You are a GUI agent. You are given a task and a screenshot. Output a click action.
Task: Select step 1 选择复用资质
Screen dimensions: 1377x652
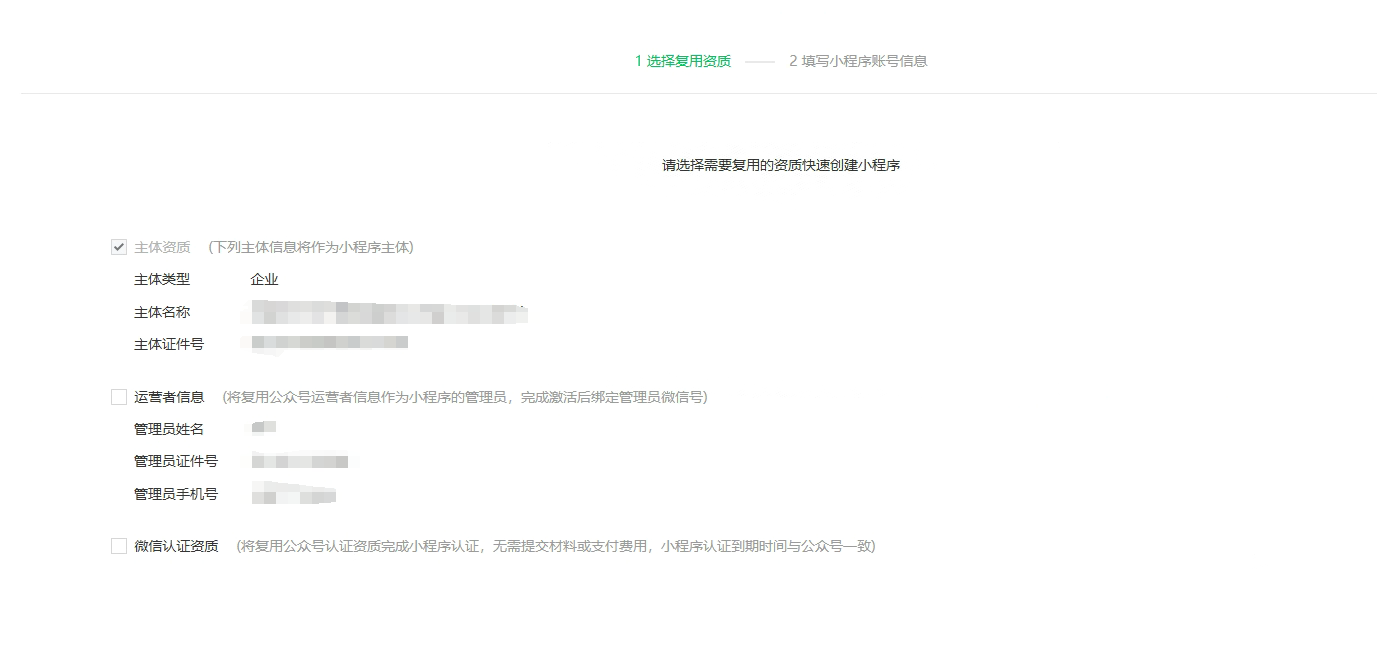point(683,61)
